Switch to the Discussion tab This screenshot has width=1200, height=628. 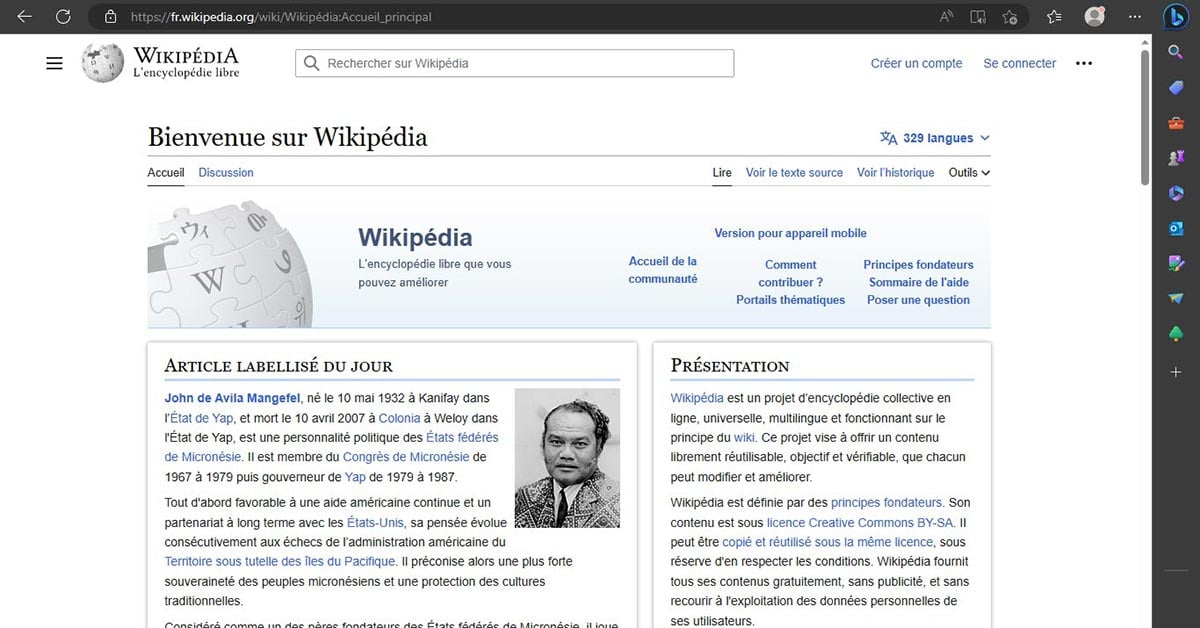(x=225, y=172)
